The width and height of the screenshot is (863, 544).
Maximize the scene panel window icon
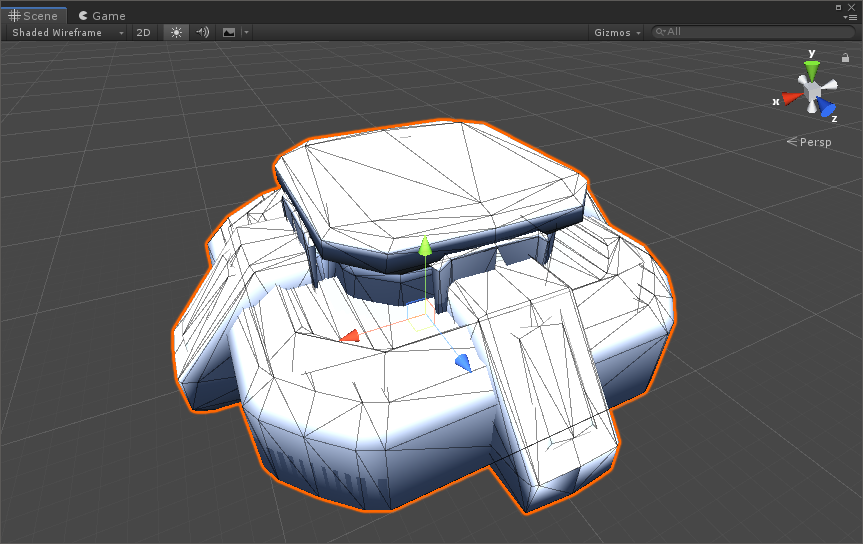tap(838, 7)
